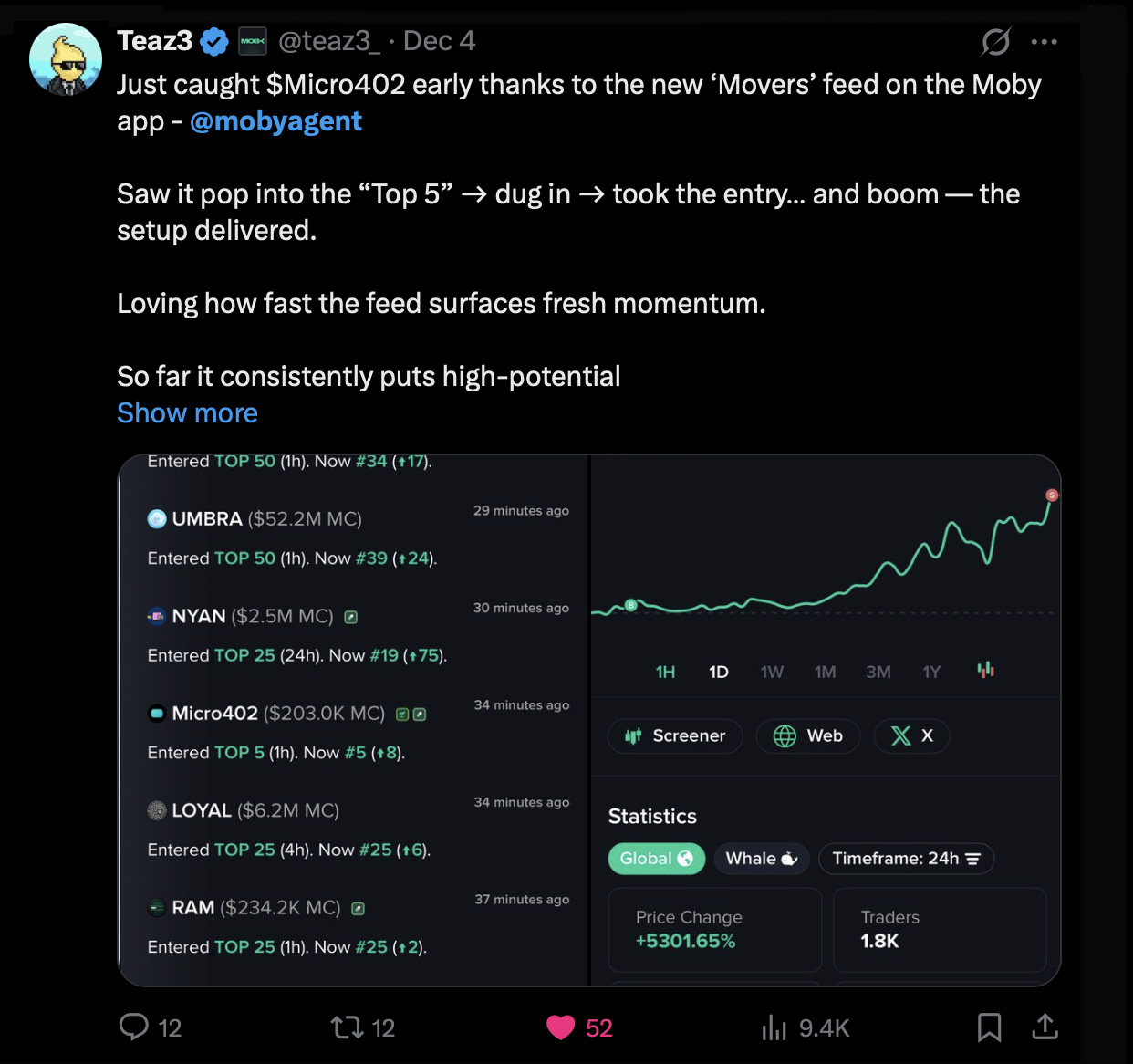Open the Timeframe: 24h dropdown
1133x1064 pixels.
tap(906, 859)
